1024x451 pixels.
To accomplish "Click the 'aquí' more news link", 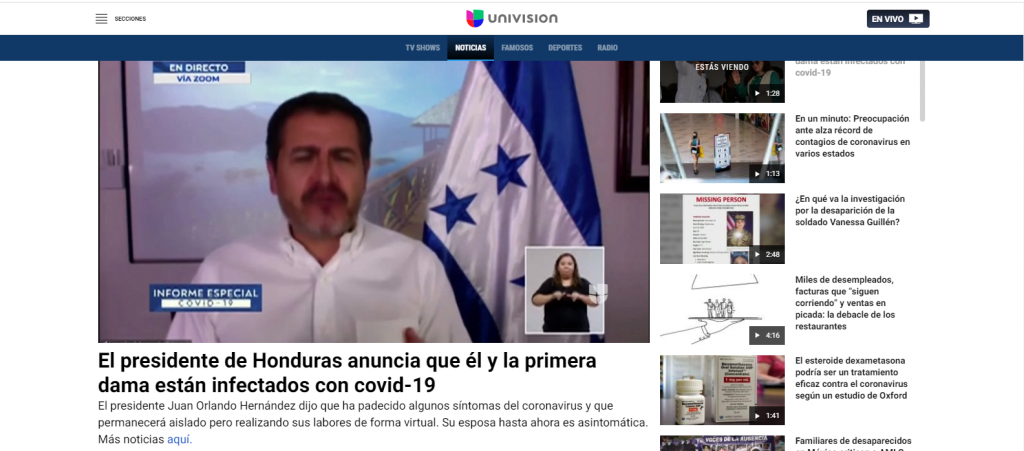I will [180, 439].
